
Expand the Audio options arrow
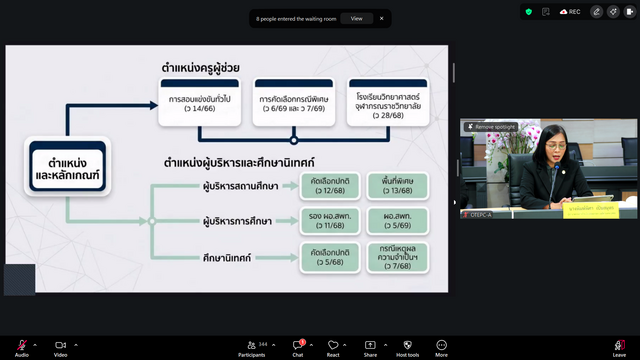click(x=35, y=345)
